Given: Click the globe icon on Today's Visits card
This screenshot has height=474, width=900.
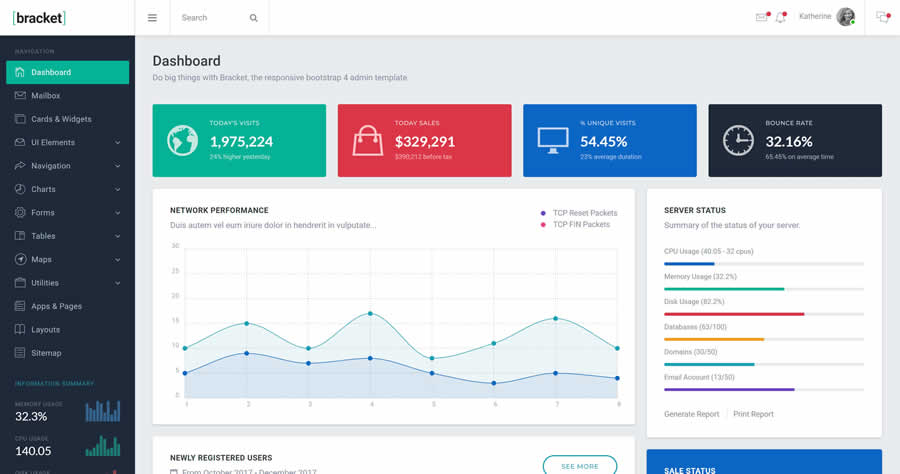Looking at the screenshot, I should coord(183,141).
